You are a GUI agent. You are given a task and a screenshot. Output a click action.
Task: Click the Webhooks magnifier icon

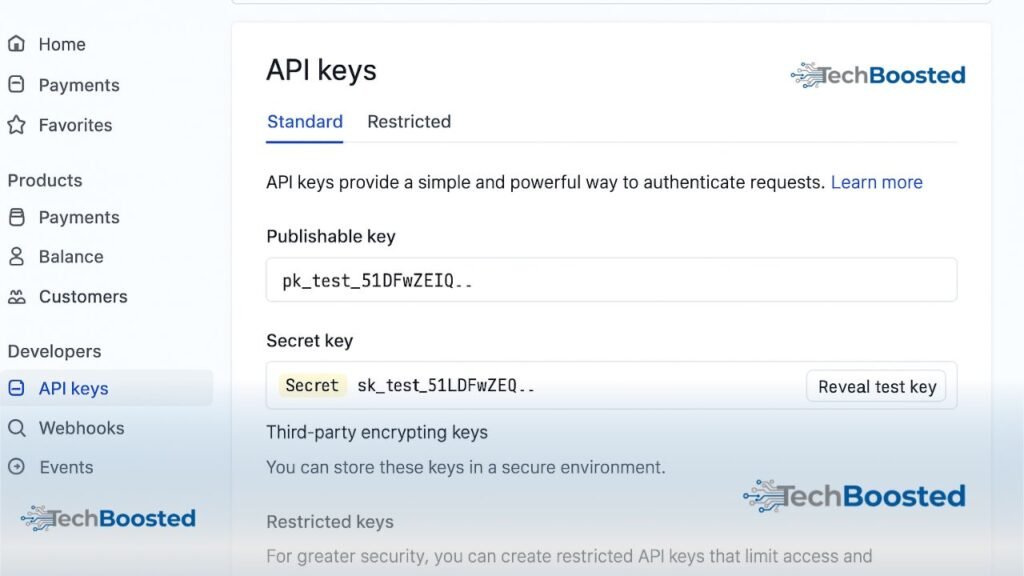coord(17,428)
